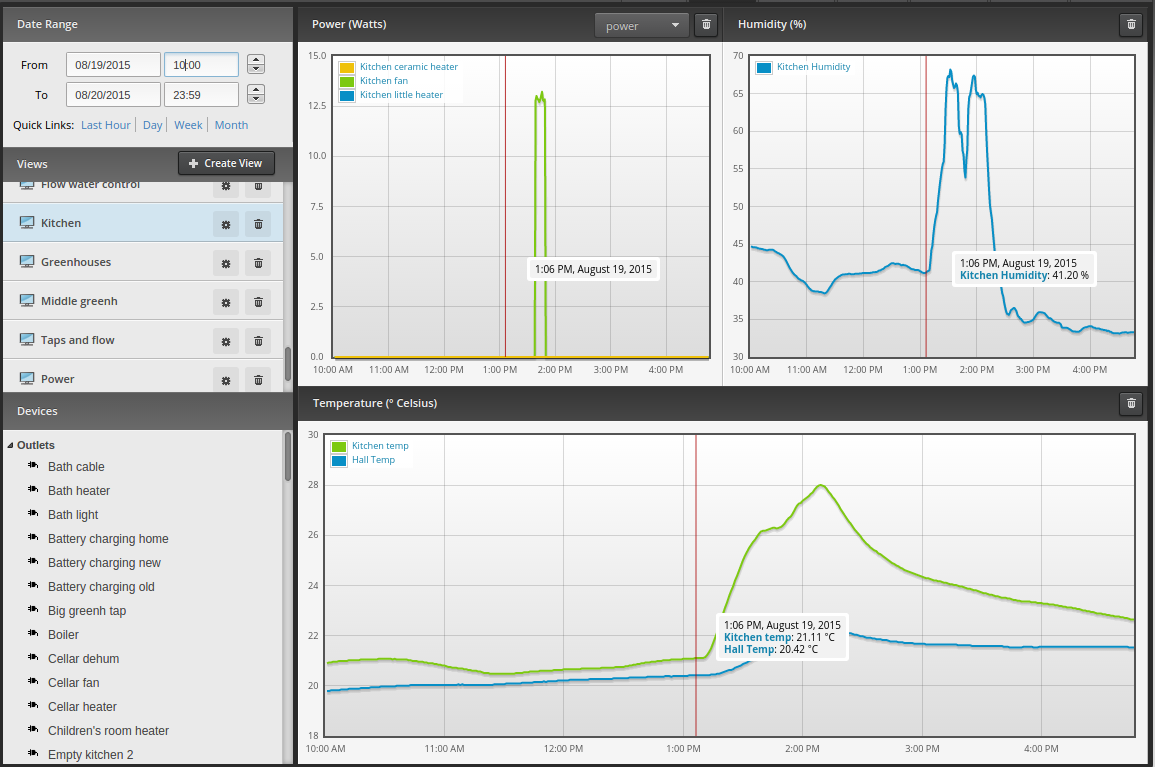Set range with Last Hour quick link

(x=105, y=125)
